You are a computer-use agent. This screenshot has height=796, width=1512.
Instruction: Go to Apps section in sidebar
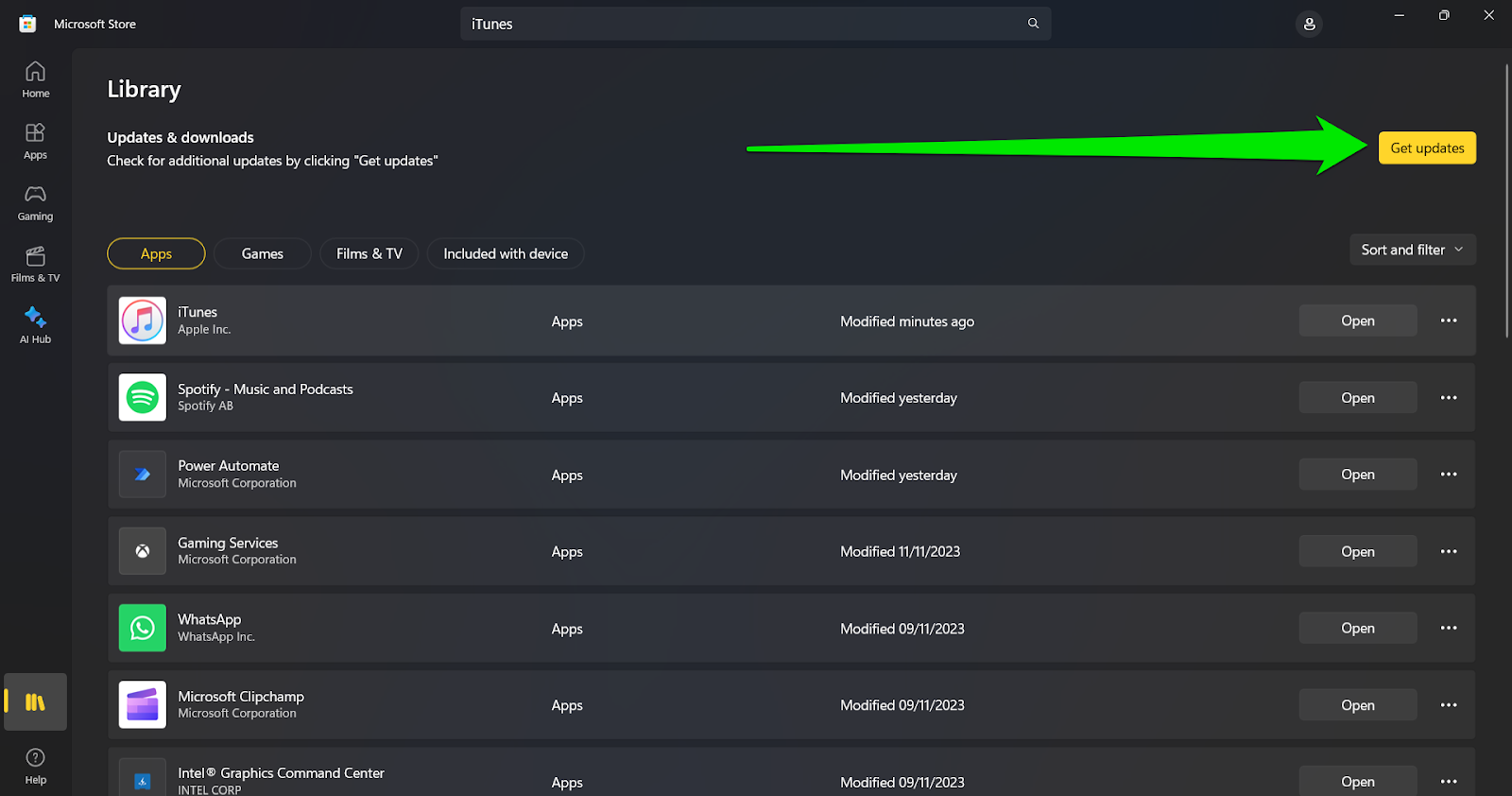[x=36, y=141]
